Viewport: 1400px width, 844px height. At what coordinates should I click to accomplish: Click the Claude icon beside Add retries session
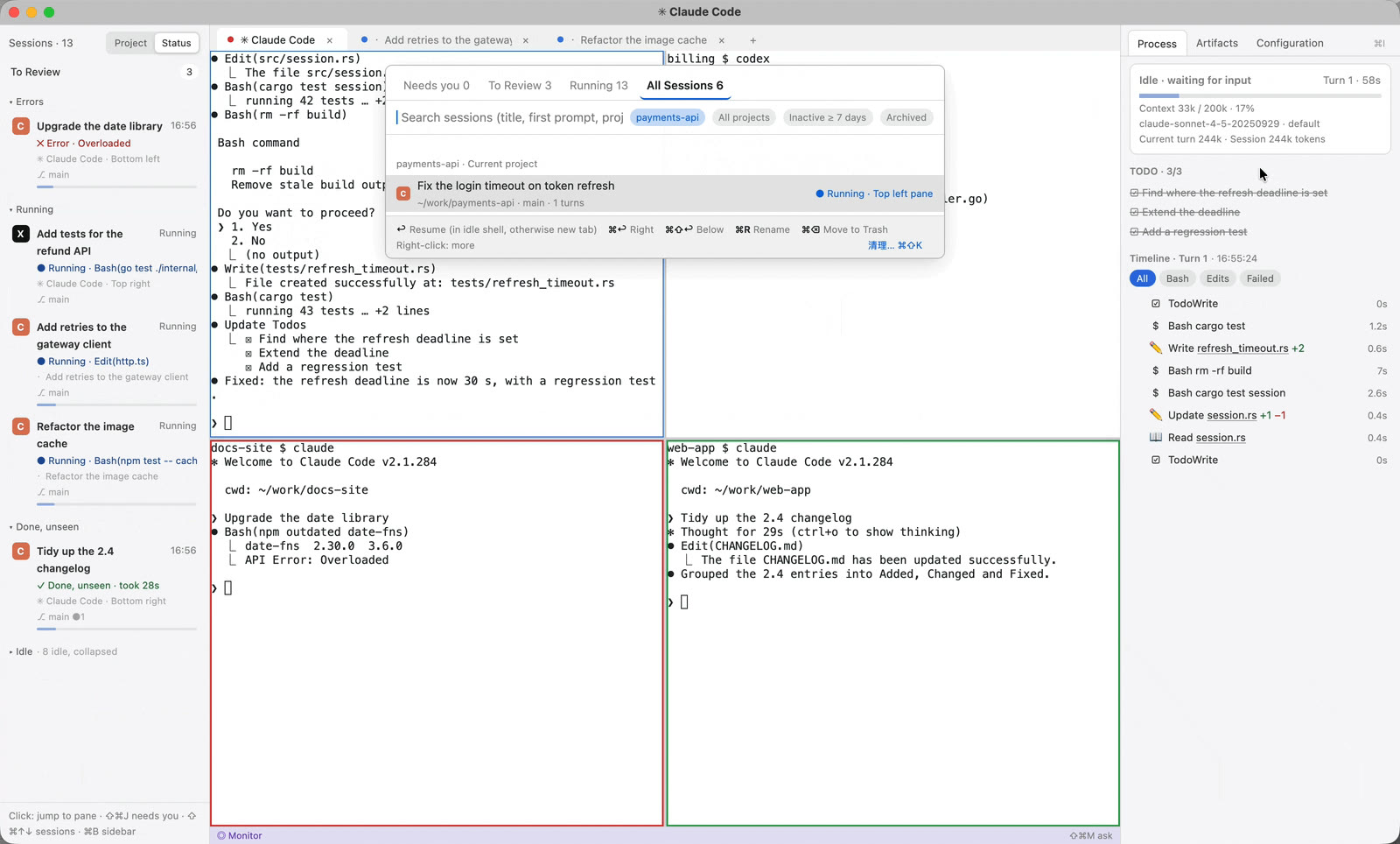click(21, 327)
